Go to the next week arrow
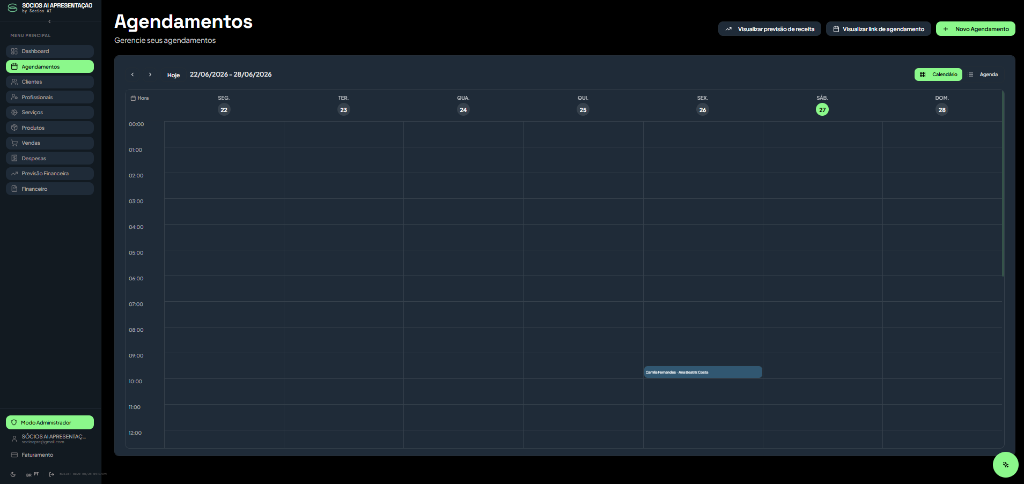1024x484 pixels. point(150,74)
